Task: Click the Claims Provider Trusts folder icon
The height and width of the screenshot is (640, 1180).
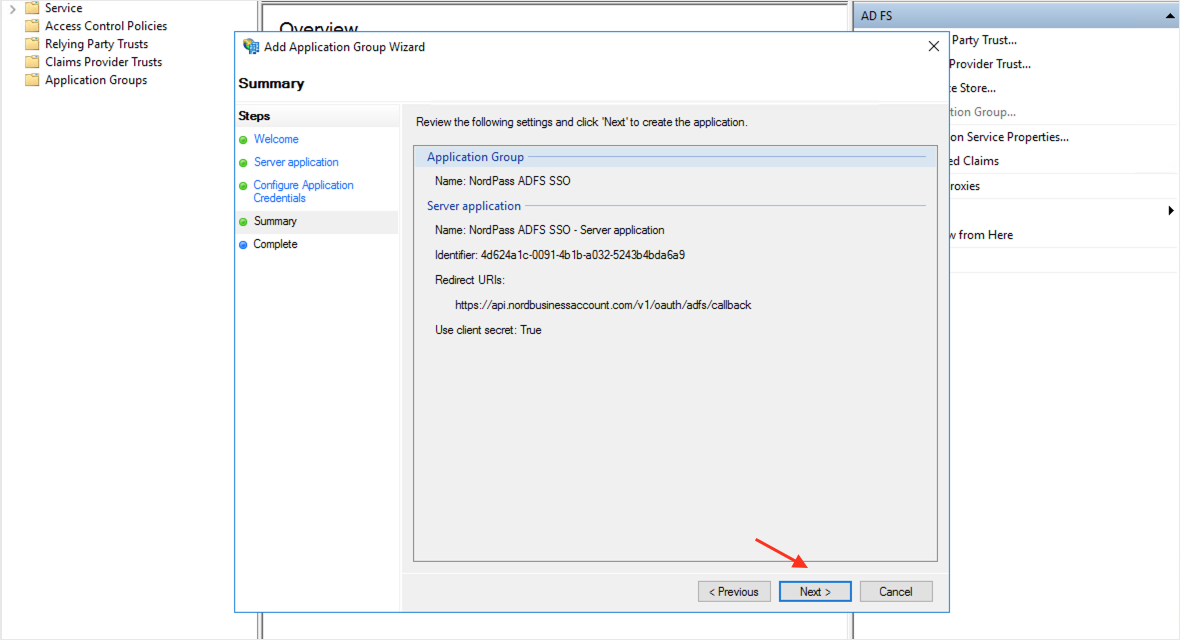Action: (32, 62)
